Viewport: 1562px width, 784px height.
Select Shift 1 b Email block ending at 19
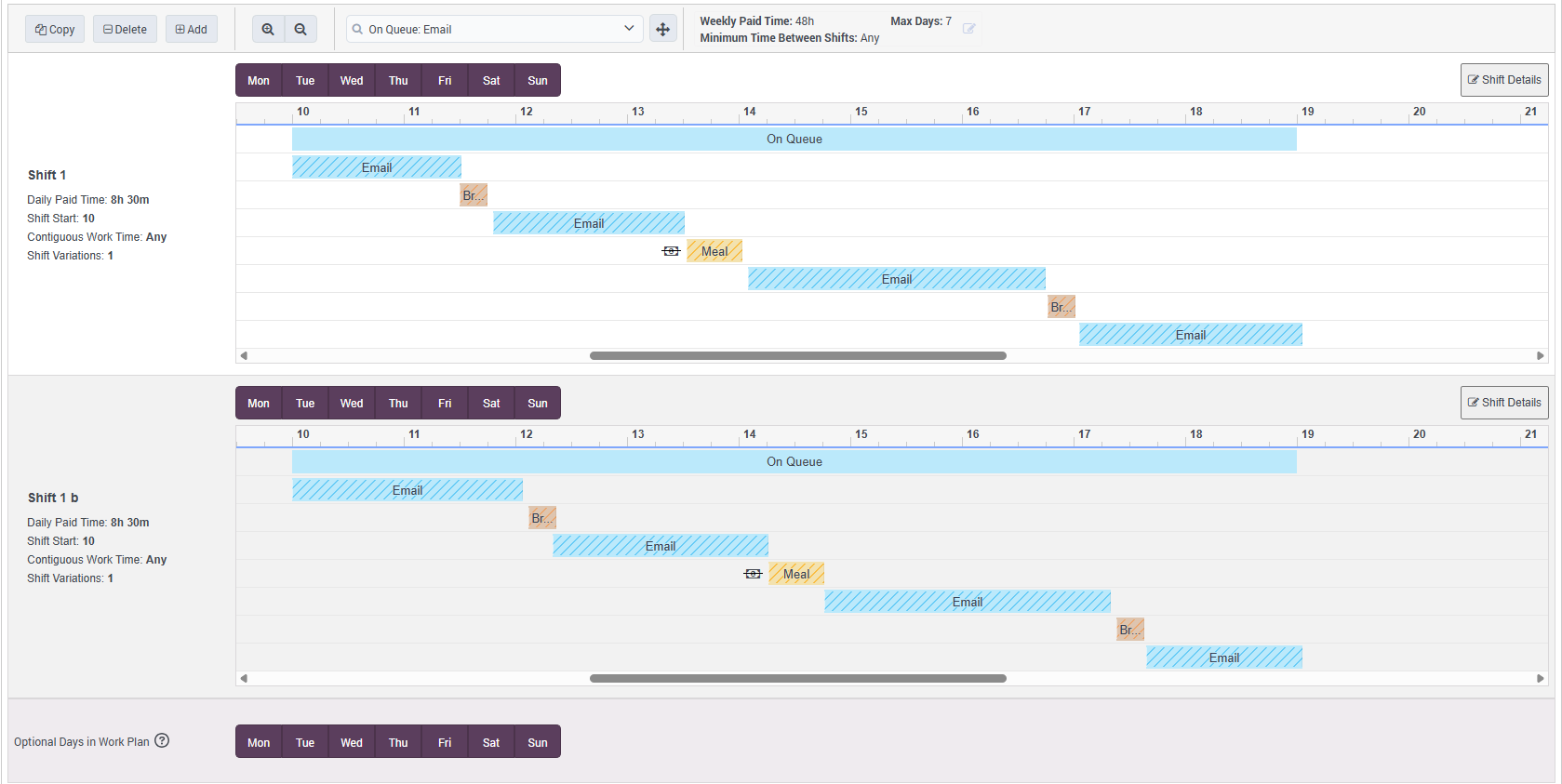tap(1224, 658)
